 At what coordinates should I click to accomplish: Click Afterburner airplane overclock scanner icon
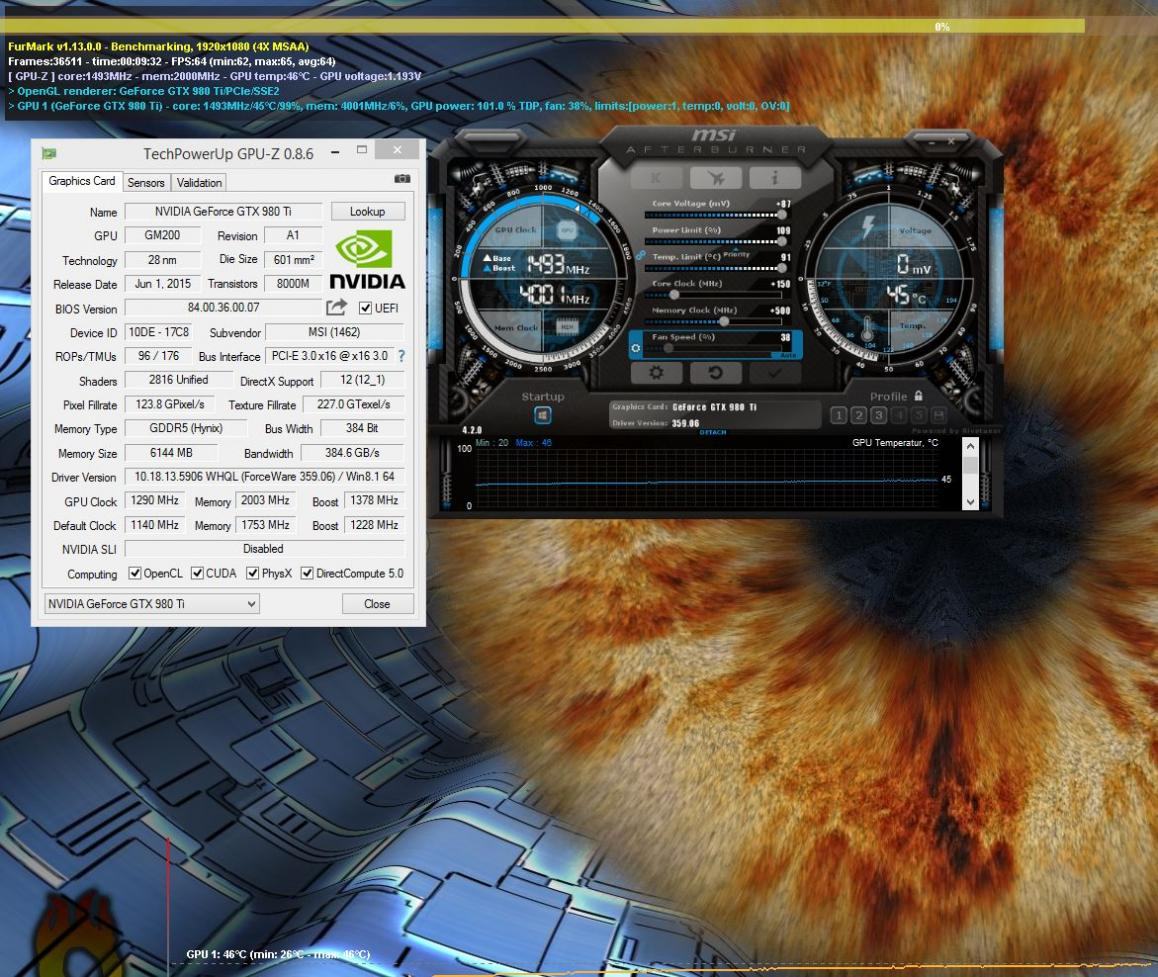[x=715, y=177]
